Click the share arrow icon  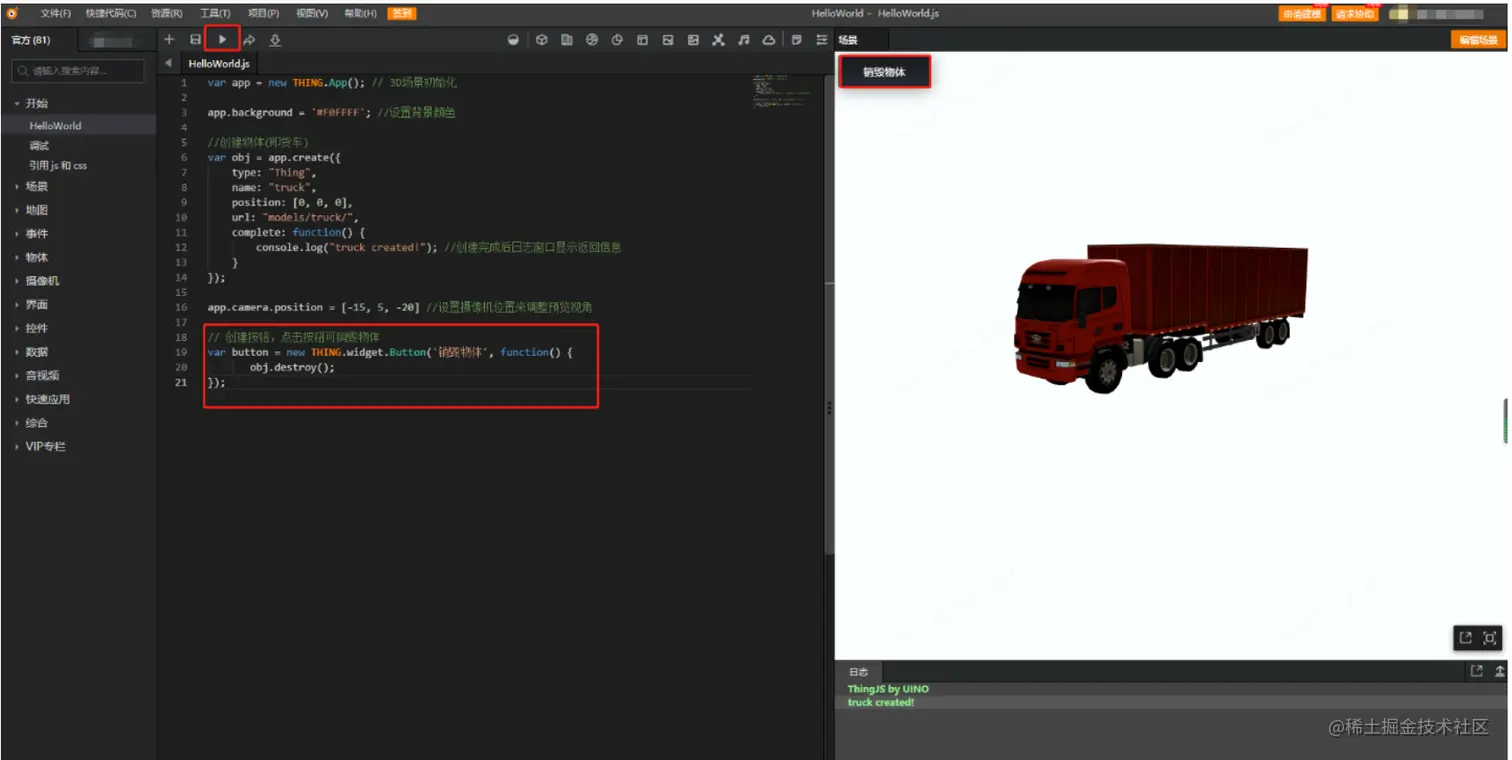coord(249,40)
